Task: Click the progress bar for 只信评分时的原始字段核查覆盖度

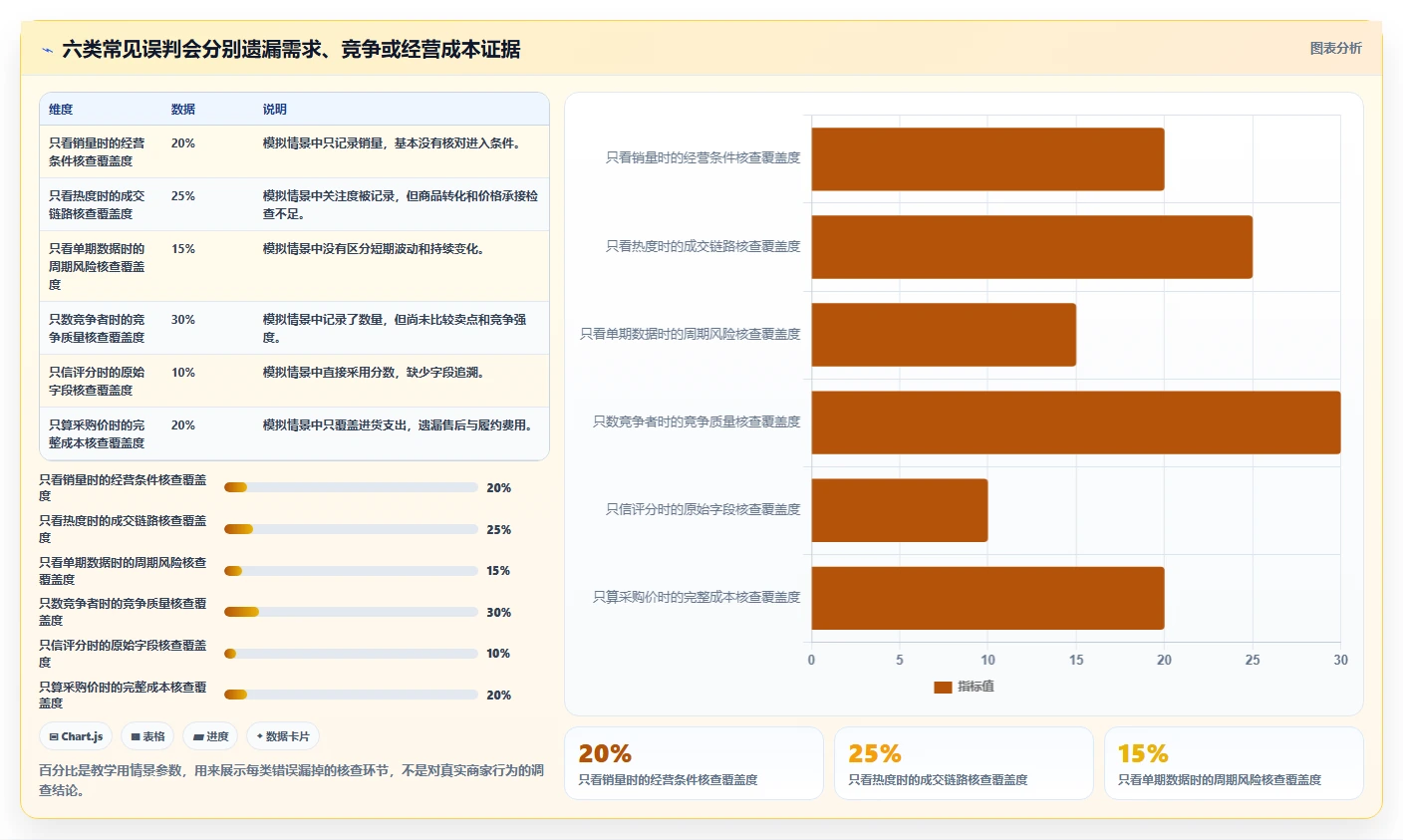Action: coord(351,654)
